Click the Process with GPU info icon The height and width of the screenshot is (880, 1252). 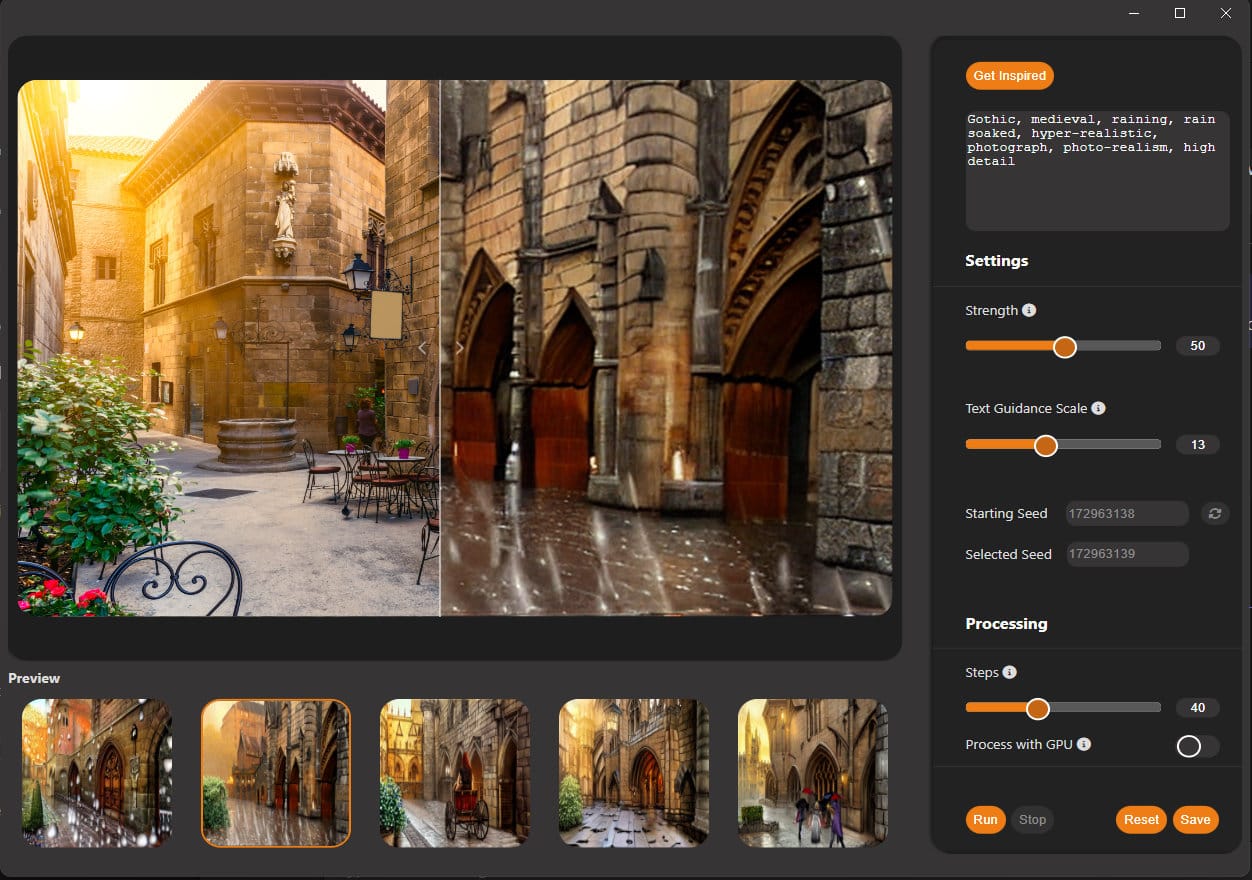click(x=1084, y=744)
